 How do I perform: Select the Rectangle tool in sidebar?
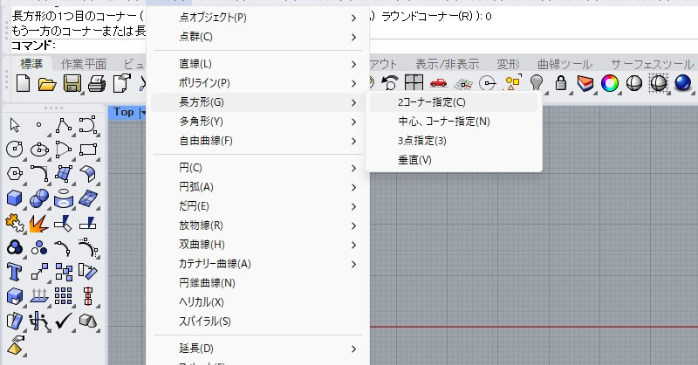[x=88, y=149]
